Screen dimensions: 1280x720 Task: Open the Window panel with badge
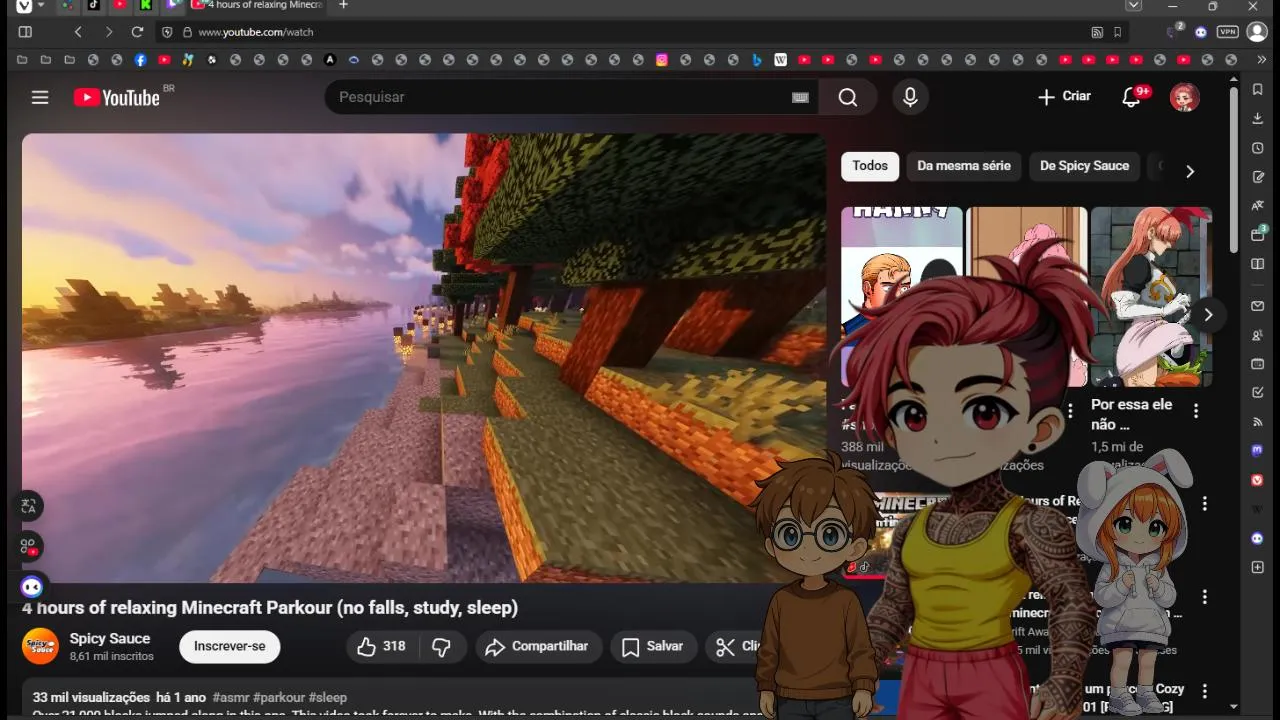point(1258,235)
